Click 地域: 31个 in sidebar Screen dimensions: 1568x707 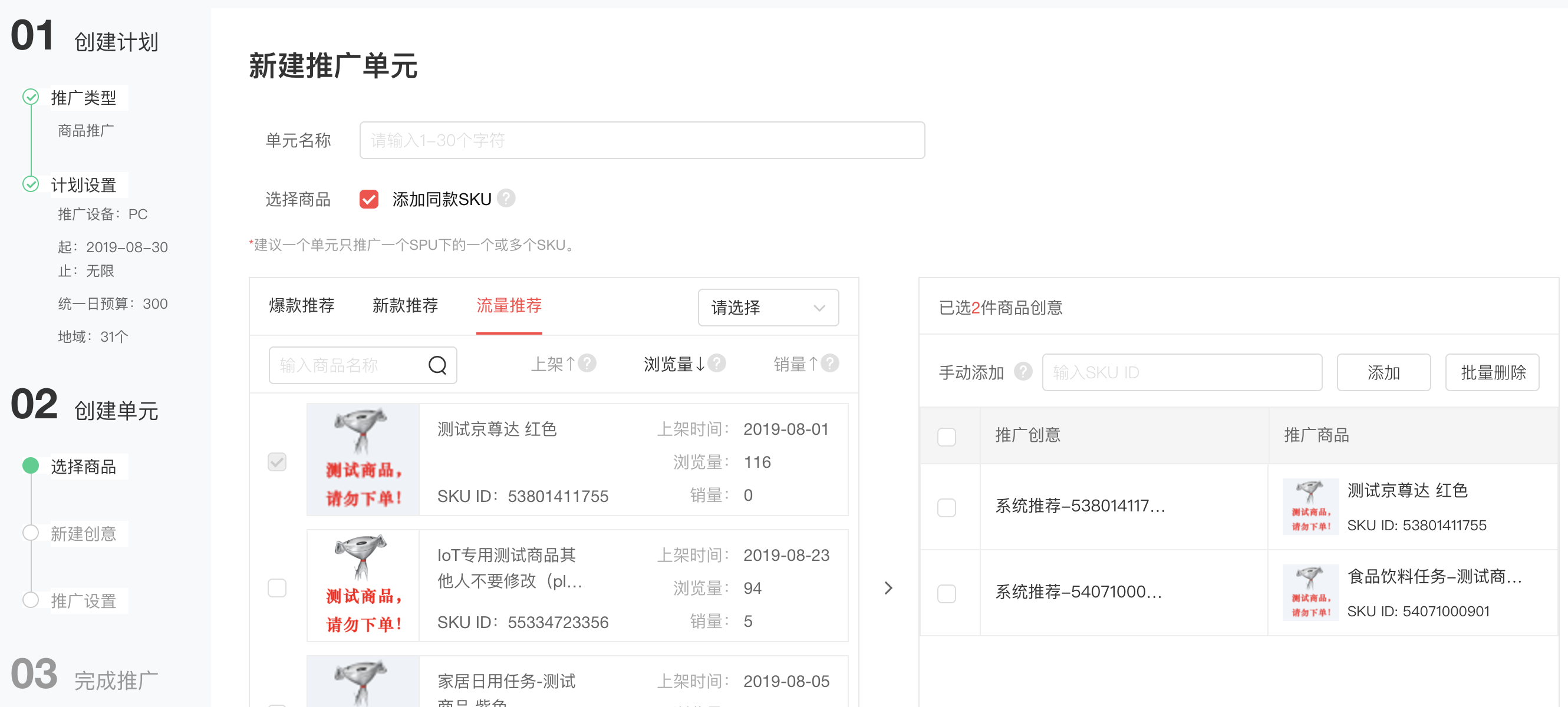click(x=93, y=336)
